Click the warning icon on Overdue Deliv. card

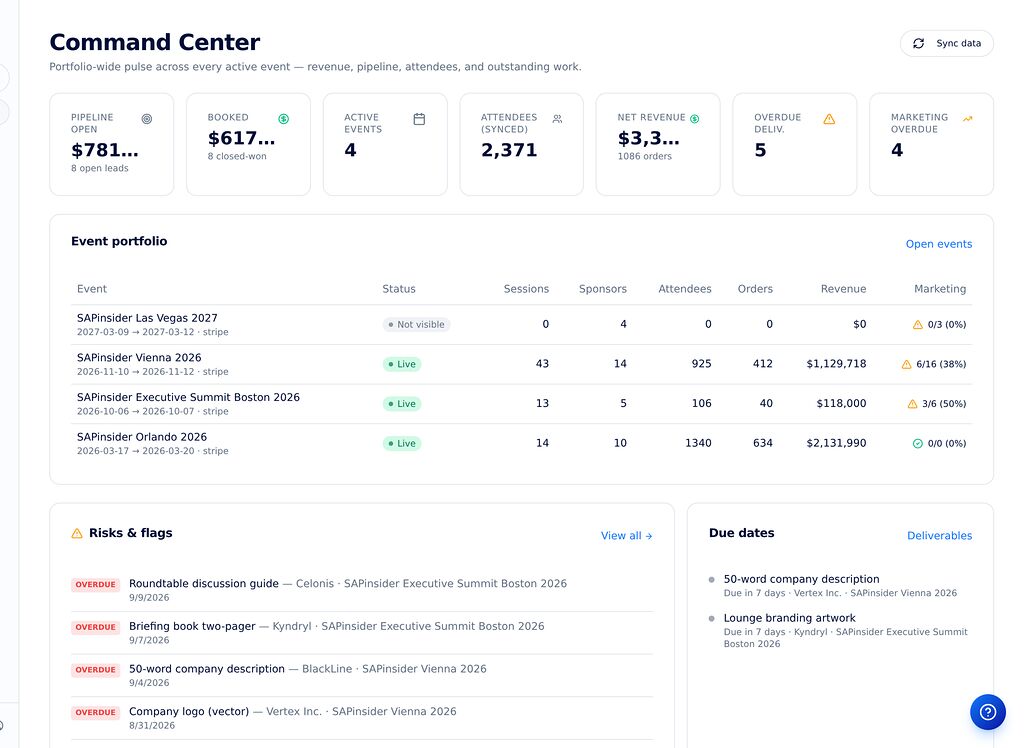(829, 119)
